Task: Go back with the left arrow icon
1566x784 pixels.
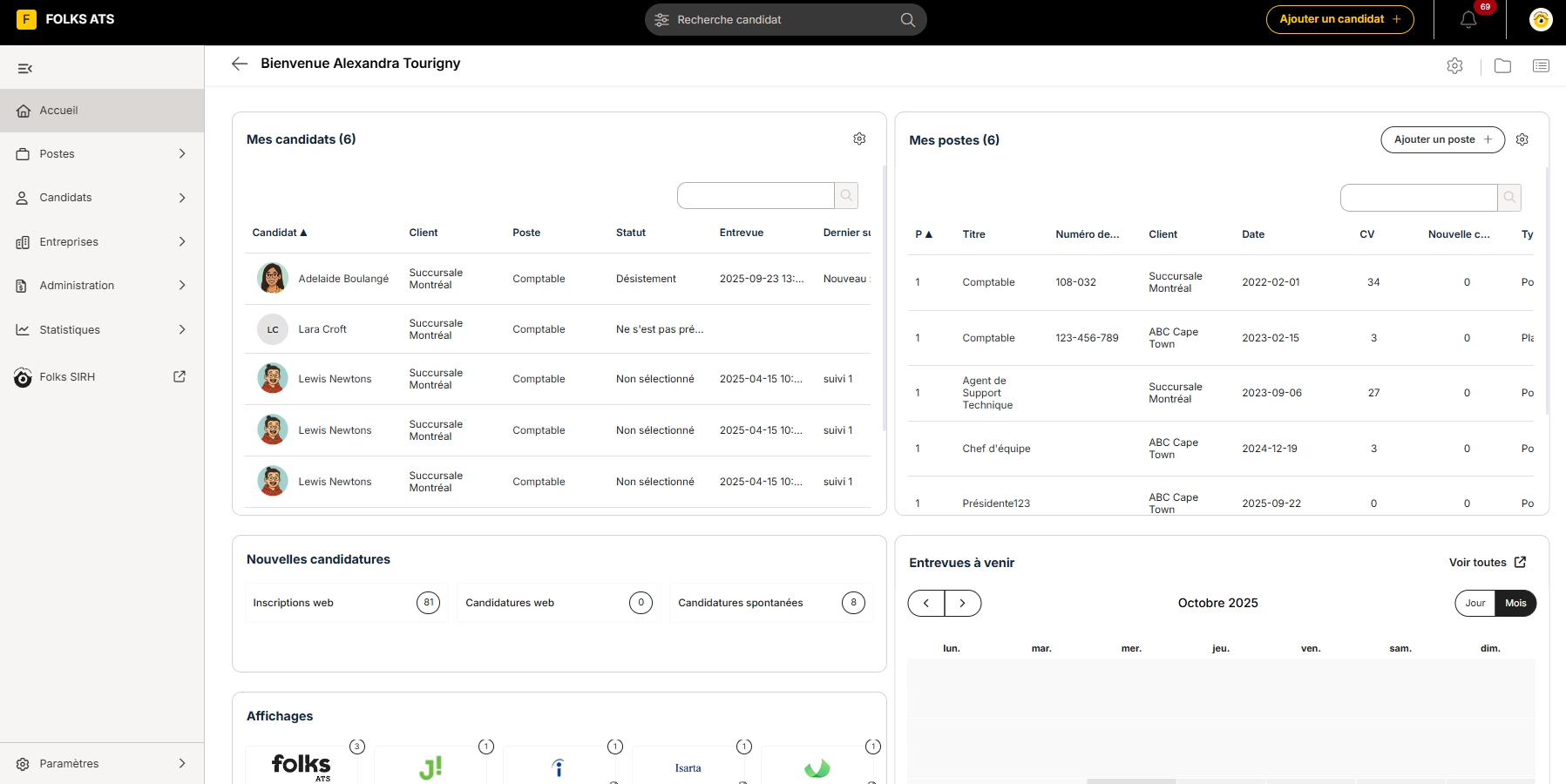Action: coord(240,64)
